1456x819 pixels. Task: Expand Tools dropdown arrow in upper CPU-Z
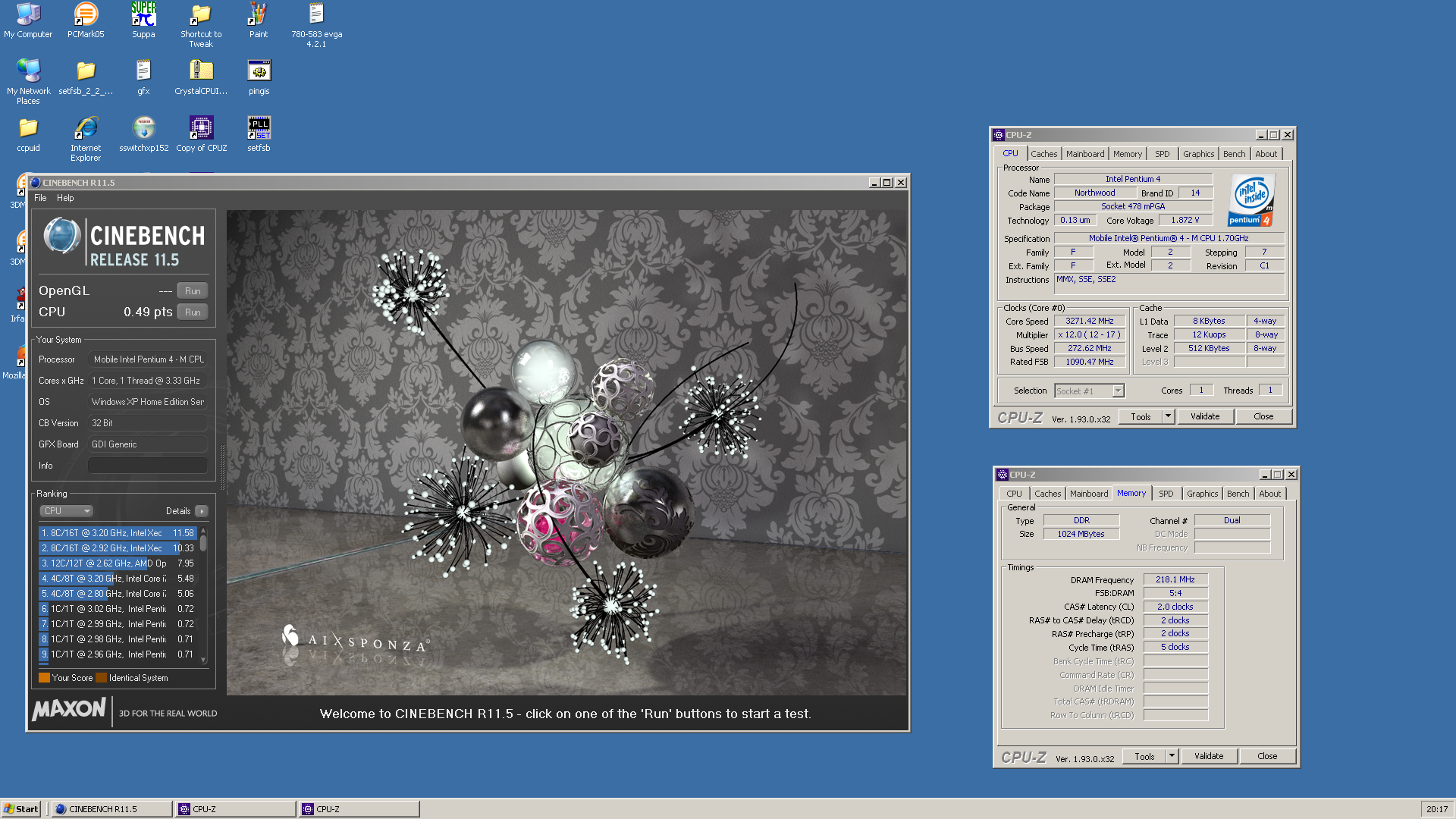pos(1168,417)
